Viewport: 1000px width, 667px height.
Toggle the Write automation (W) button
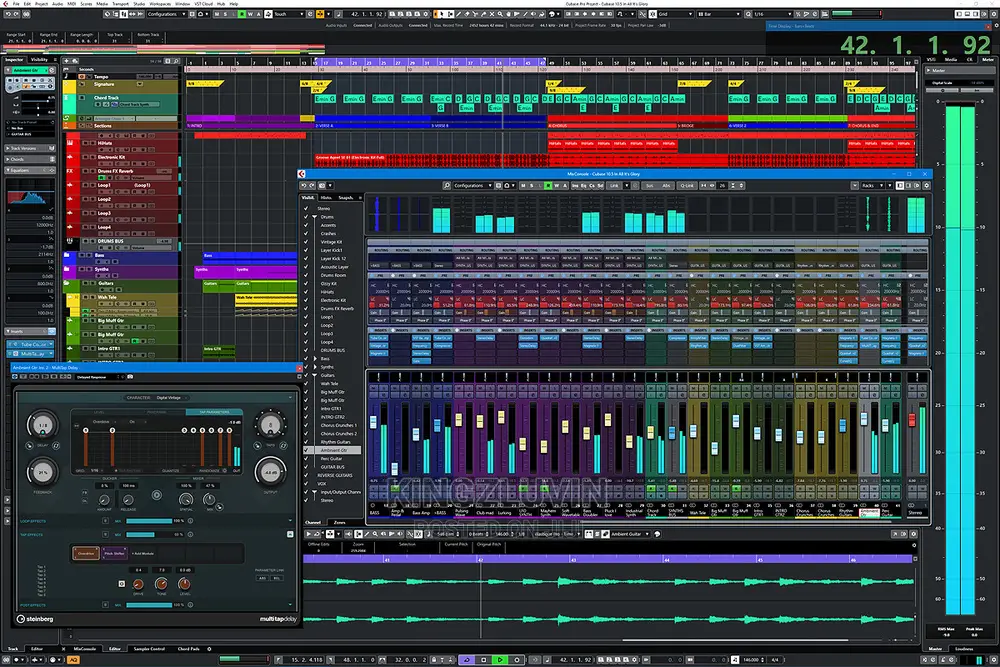pos(250,14)
